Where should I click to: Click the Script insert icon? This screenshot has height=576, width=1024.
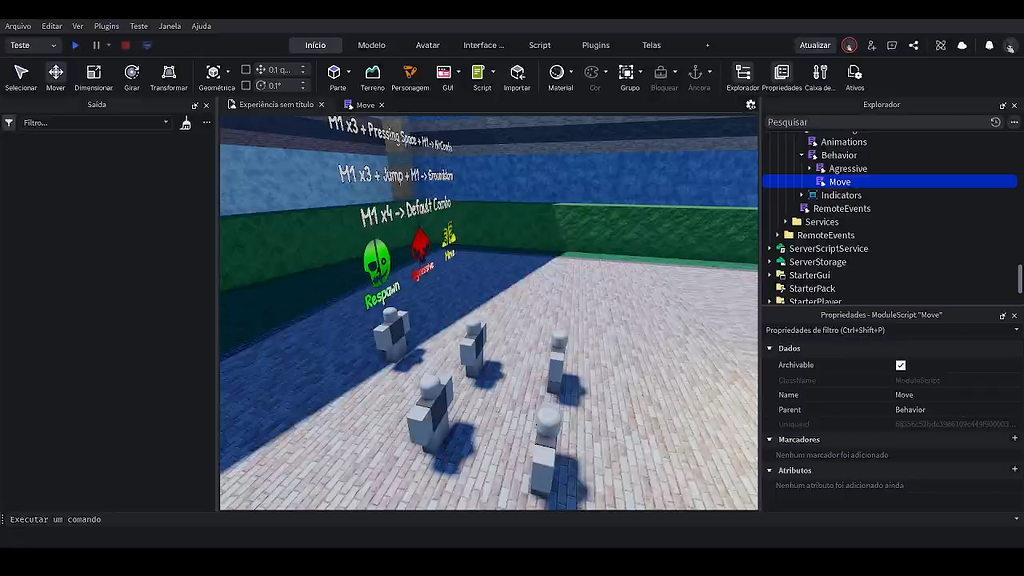478,72
